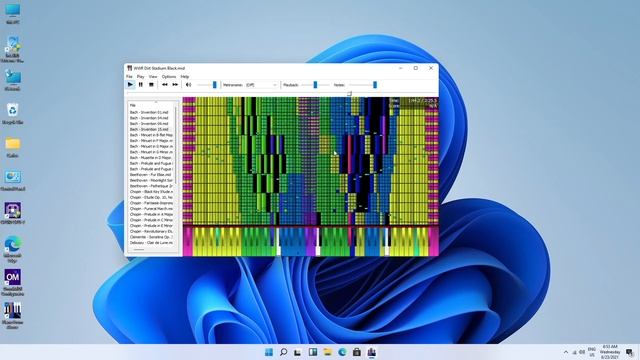Click the Notes speed slider handle

click(x=375, y=84)
